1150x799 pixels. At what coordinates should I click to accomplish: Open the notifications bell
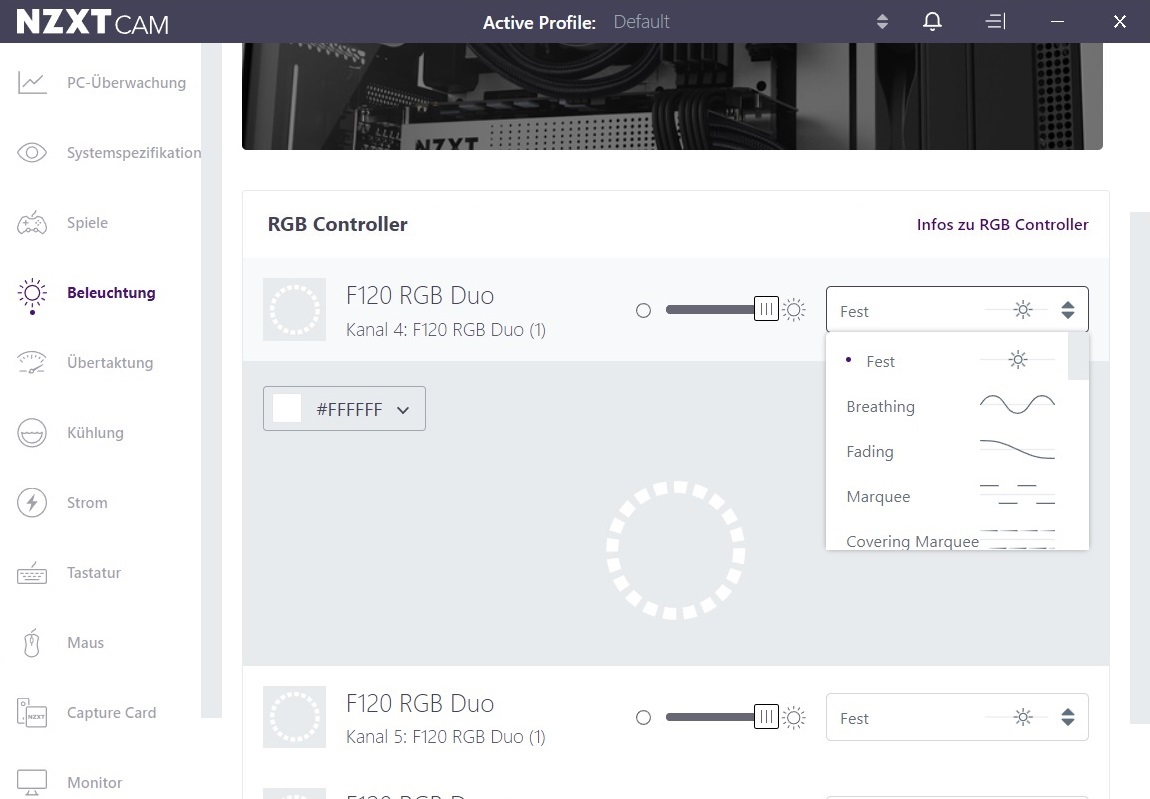click(x=932, y=21)
